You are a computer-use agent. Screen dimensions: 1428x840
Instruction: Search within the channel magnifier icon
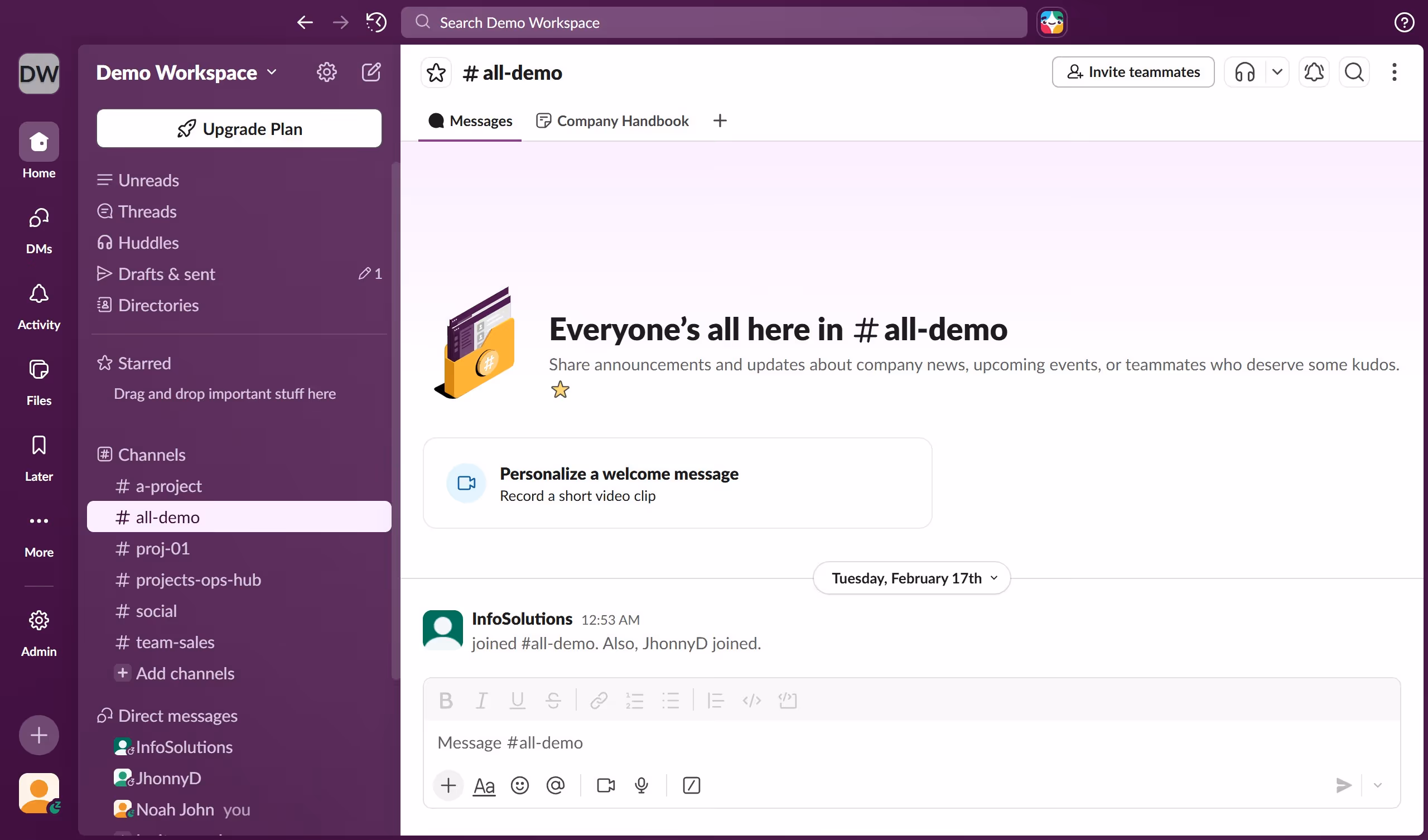click(x=1354, y=72)
